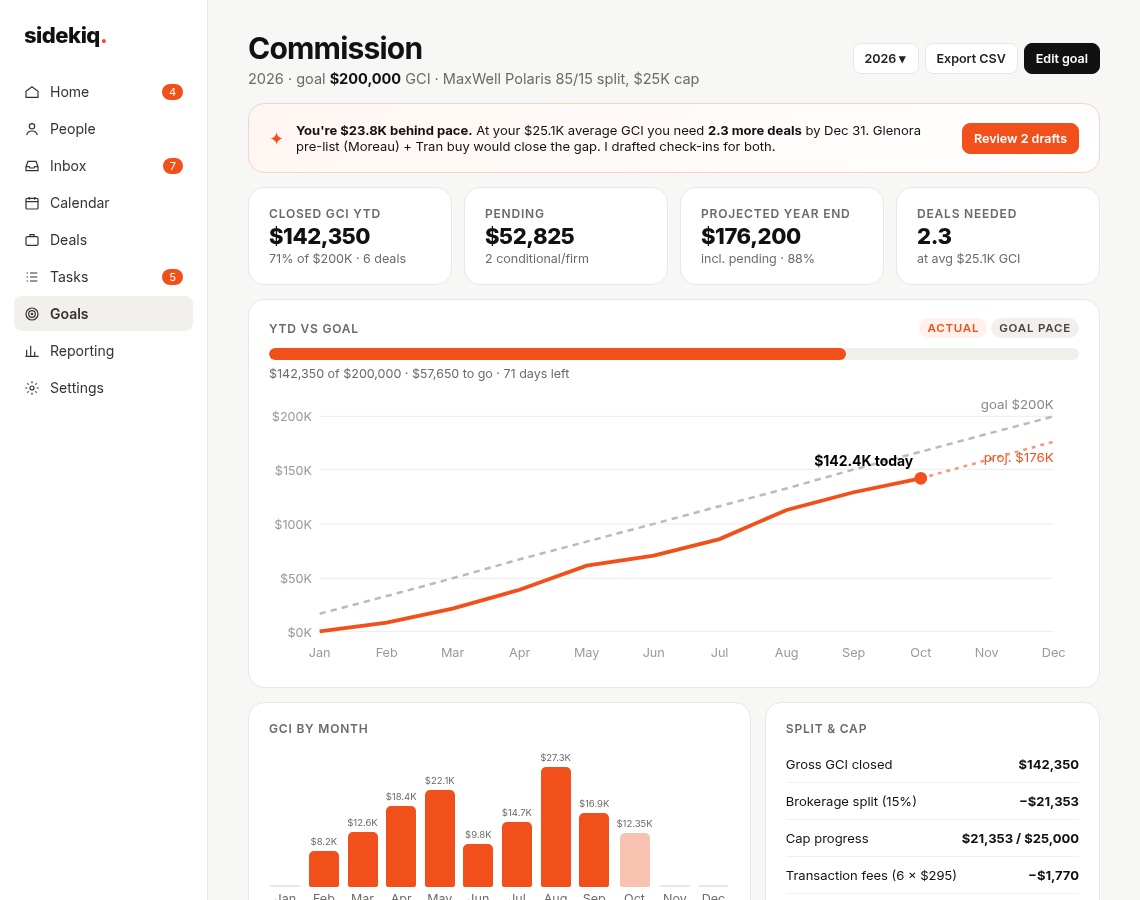Viewport: 1140px width, 900px height.
Task: Click the Brokerage split (15%) row
Action: point(932,801)
